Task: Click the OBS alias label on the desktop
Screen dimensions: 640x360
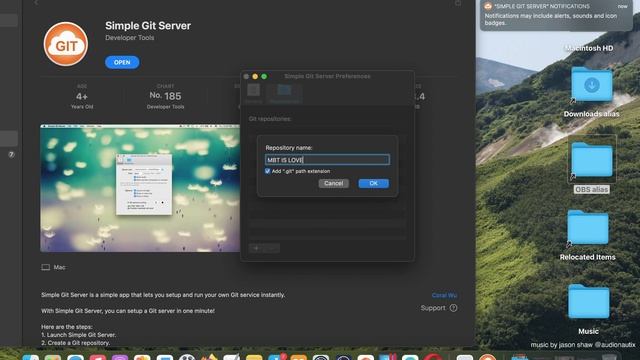Action: tap(591, 189)
